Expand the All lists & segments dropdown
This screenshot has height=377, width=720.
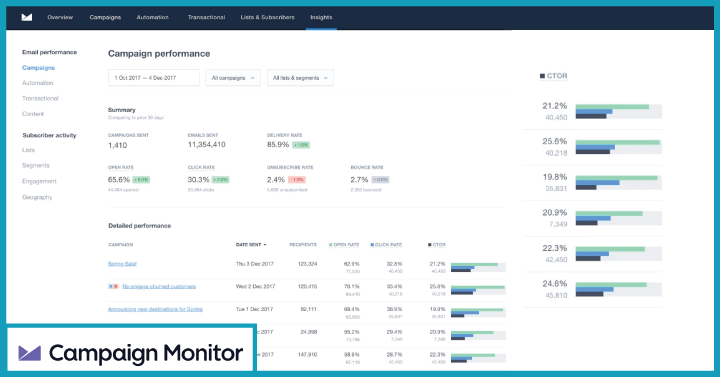[x=300, y=78]
